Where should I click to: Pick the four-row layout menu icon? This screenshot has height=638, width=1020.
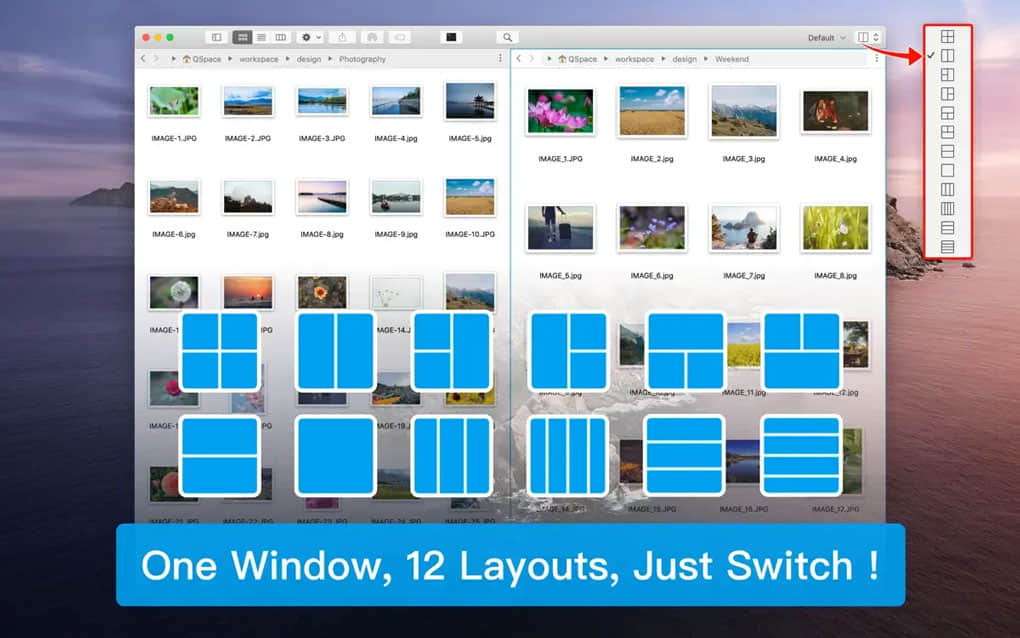[x=948, y=246]
